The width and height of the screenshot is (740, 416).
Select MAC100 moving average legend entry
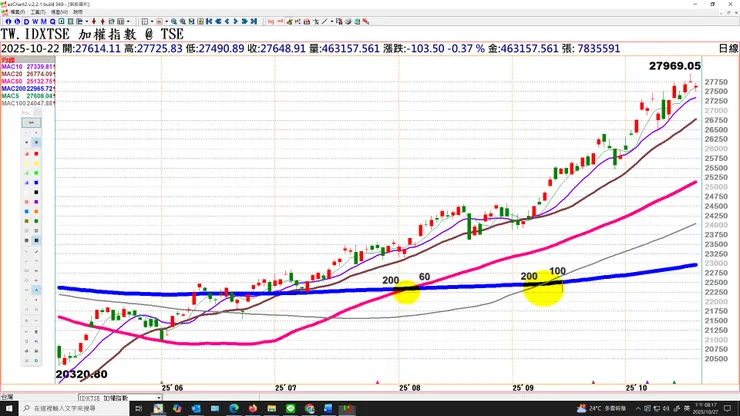click(x=28, y=103)
